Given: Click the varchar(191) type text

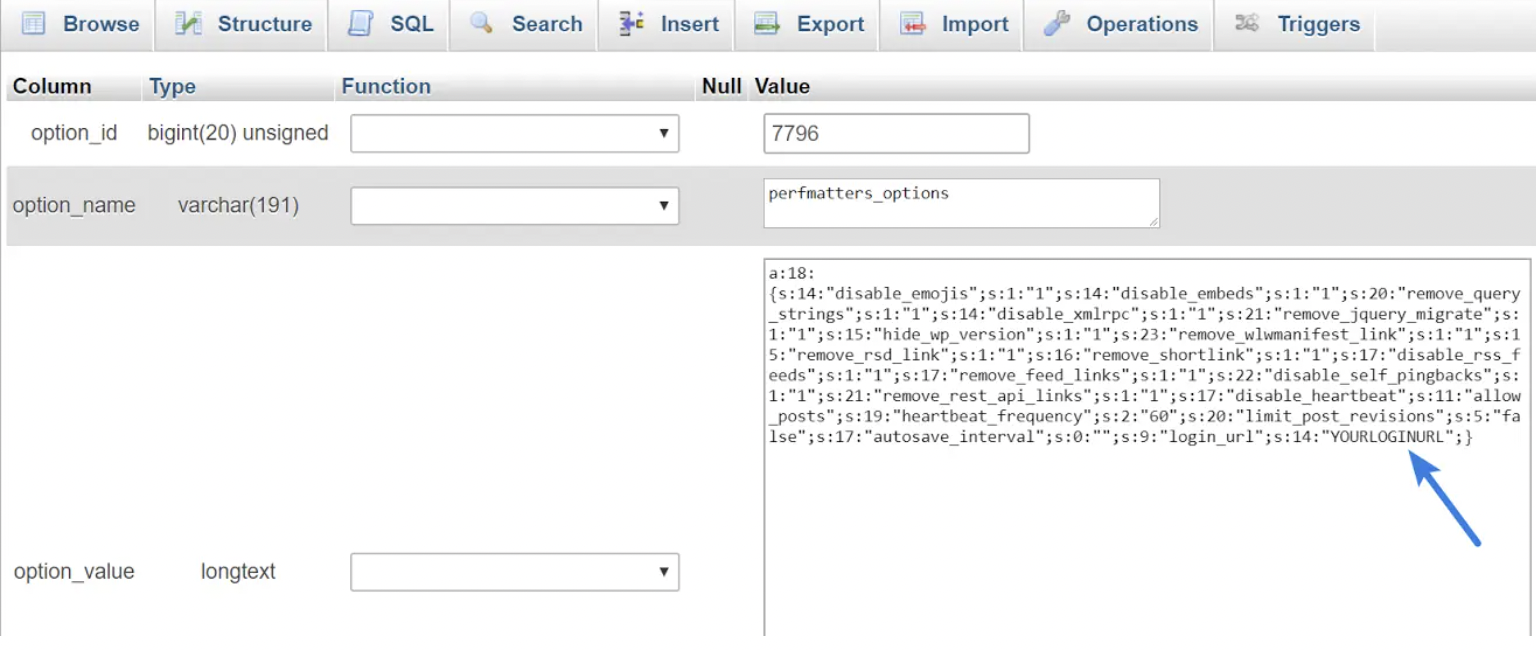Looking at the screenshot, I should click(x=238, y=206).
